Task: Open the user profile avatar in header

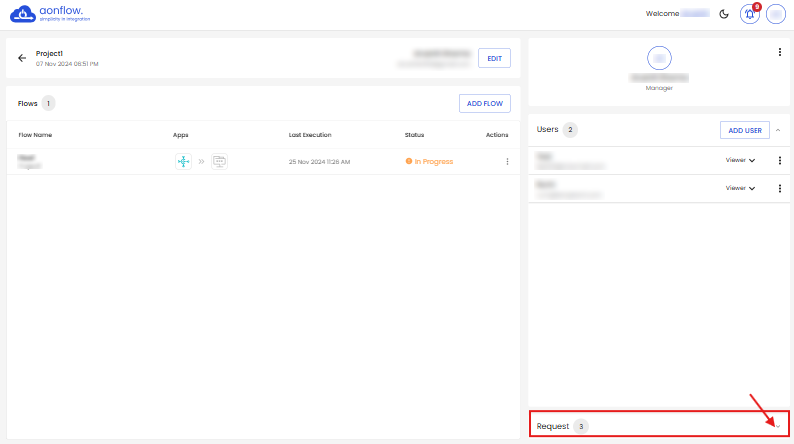Action: point(775,14)
